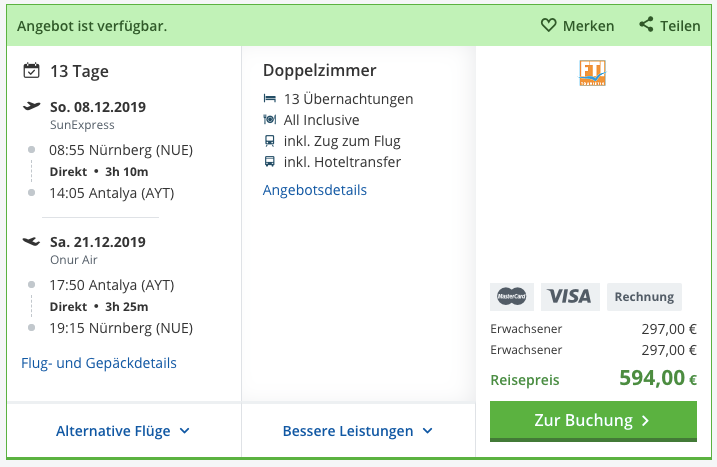Image resolution: width=717 pixels, height=467 pixels.
Task: Click the '13 Übernachtungen' text
Action: [348, 99]
